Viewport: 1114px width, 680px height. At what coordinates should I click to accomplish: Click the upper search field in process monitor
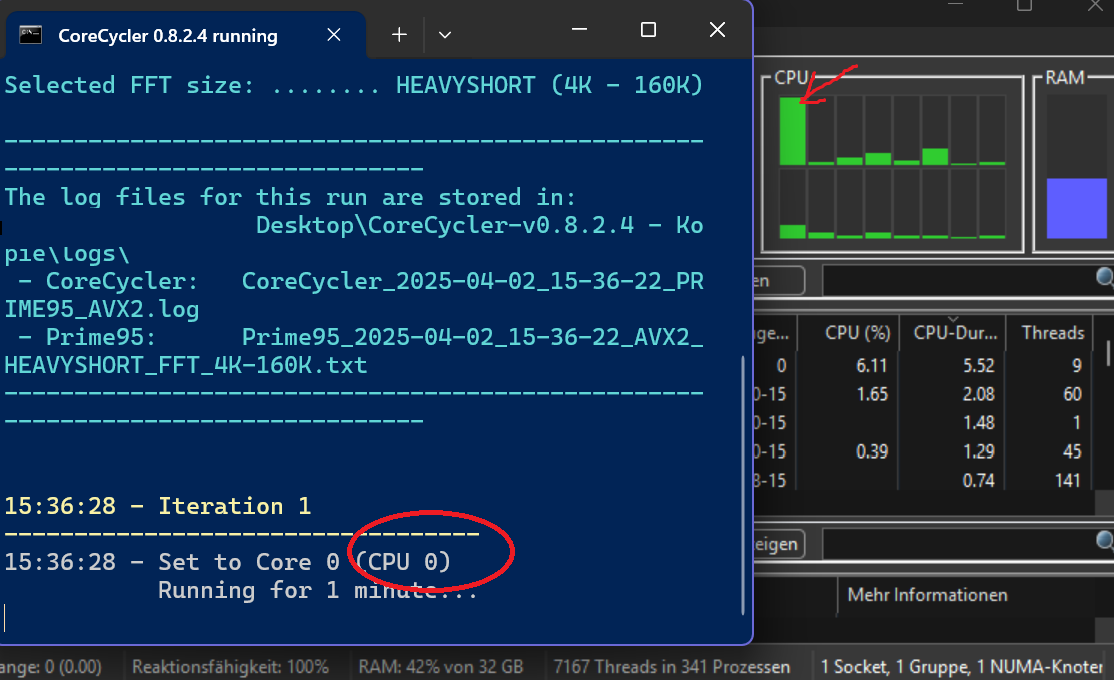959,281
